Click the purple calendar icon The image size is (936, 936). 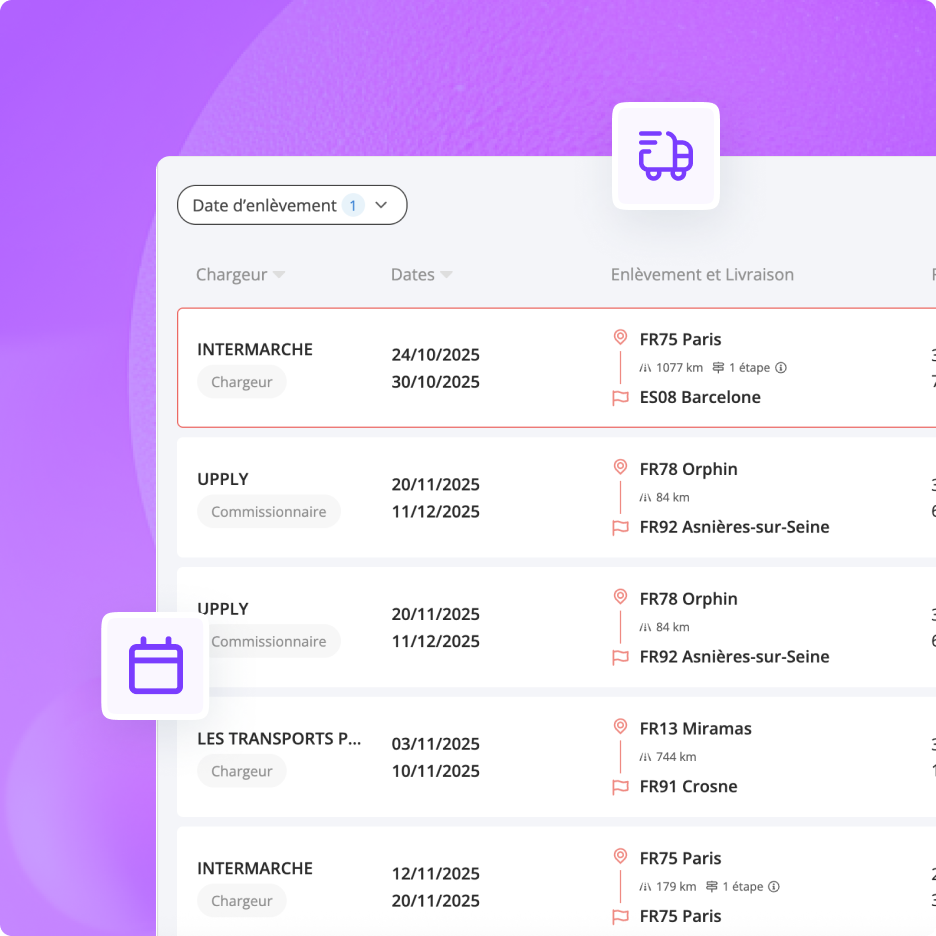tap(155, 666)
